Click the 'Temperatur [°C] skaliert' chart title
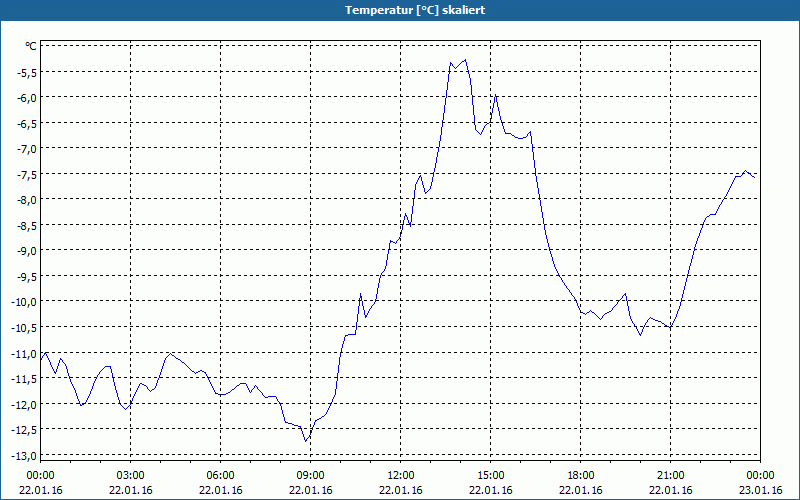 click(415, 10)
